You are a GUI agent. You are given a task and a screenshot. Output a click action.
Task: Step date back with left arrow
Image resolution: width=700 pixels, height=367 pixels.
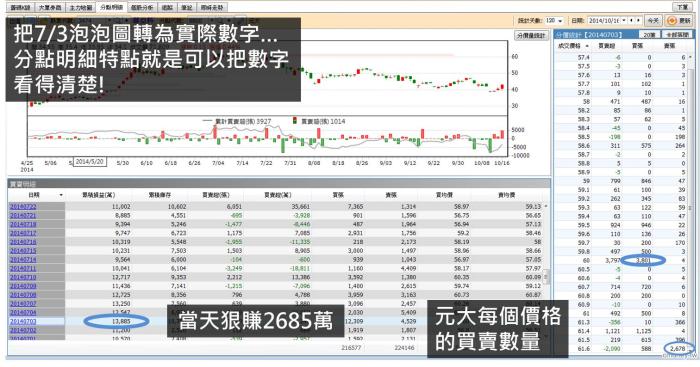tap(631, 21)
